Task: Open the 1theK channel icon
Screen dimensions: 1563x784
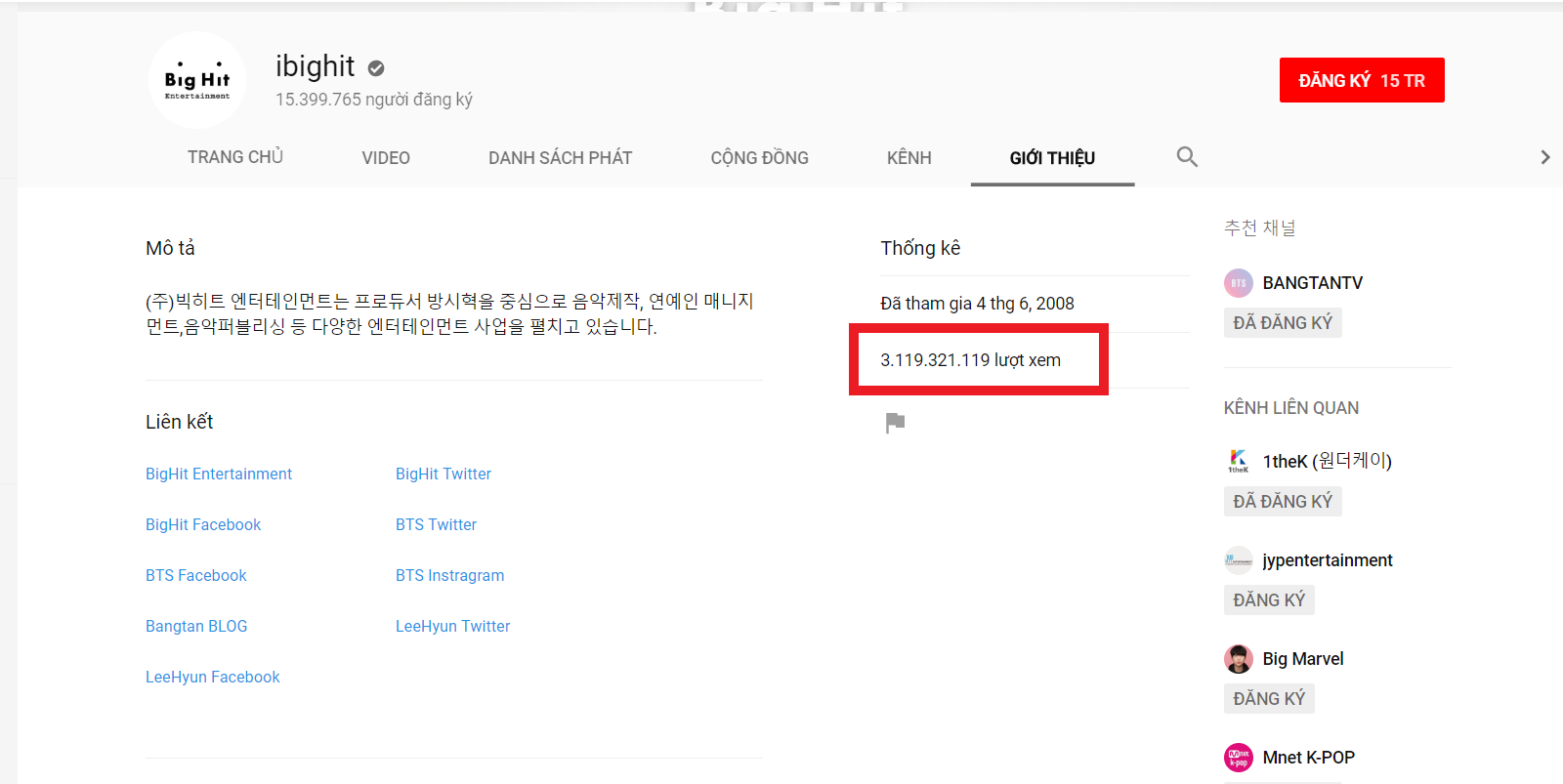Action: (x=1239, y=461)
